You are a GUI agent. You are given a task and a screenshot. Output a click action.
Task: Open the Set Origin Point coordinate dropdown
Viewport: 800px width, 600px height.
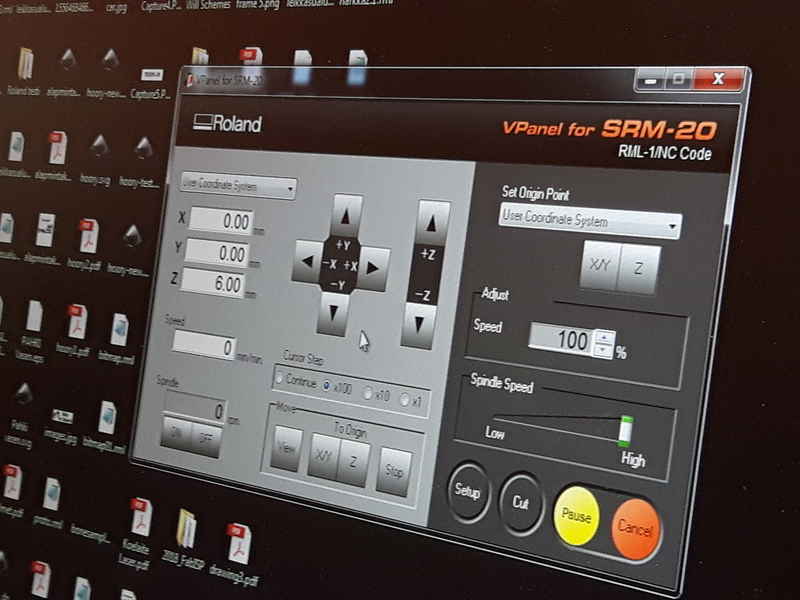(x=590, y=221)
